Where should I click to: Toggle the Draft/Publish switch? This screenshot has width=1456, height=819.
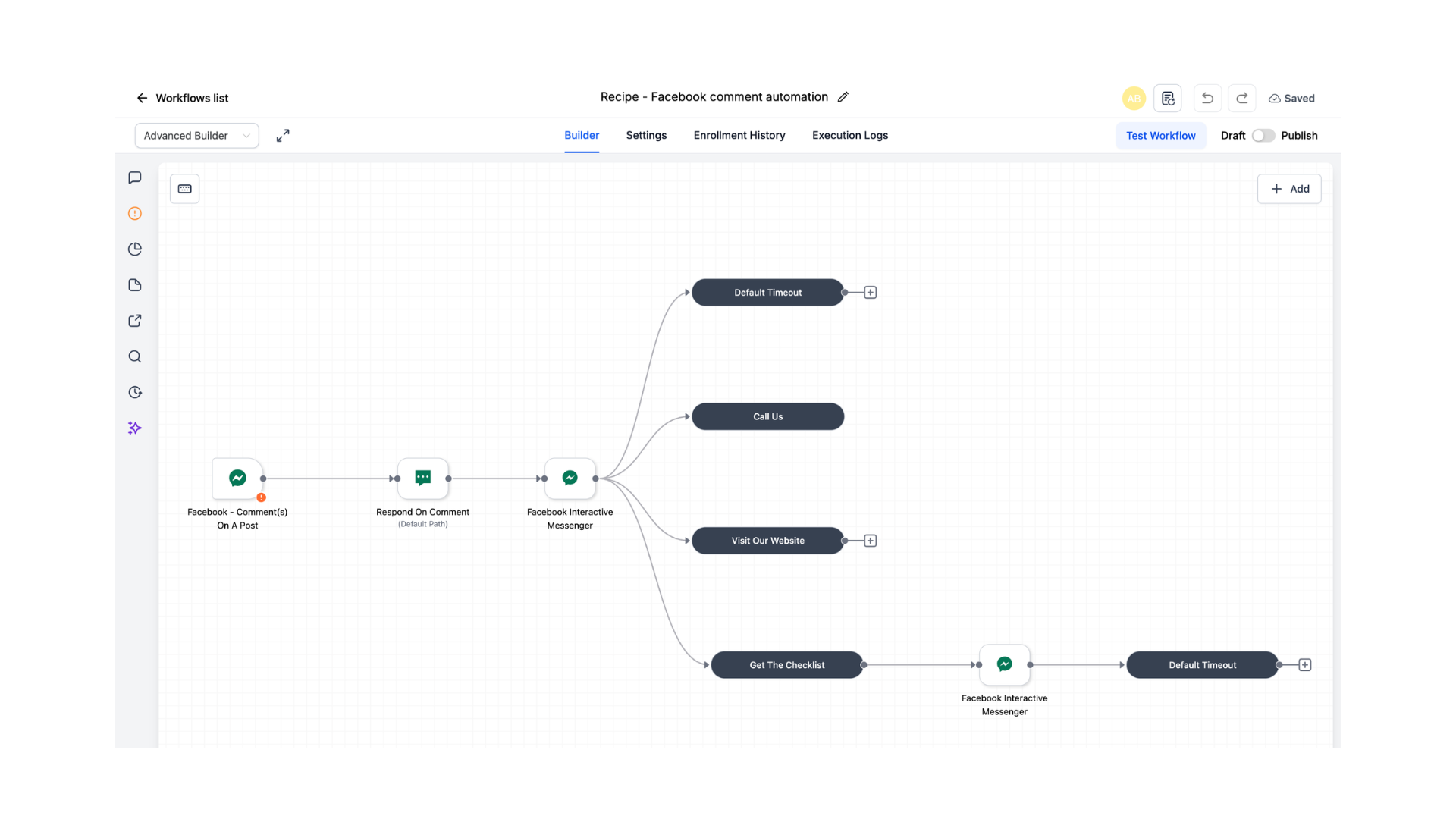[1263, 136]
